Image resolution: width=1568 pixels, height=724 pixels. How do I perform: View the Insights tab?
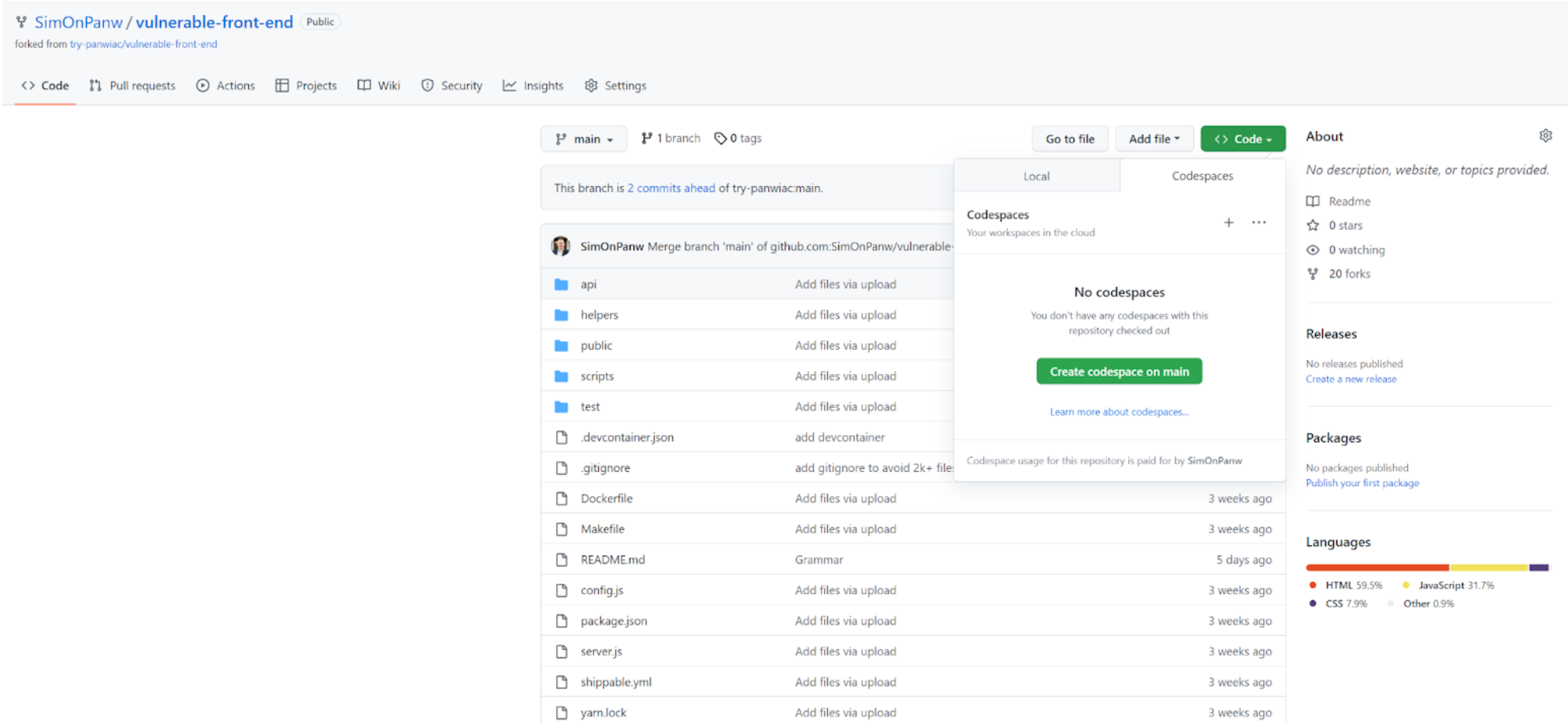pos(533,86)
